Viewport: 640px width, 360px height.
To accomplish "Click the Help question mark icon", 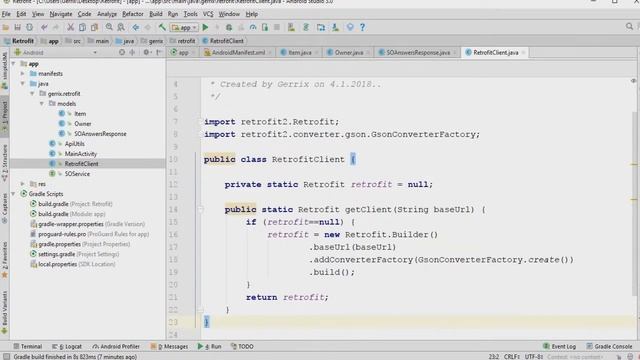I will coord(362,27).
